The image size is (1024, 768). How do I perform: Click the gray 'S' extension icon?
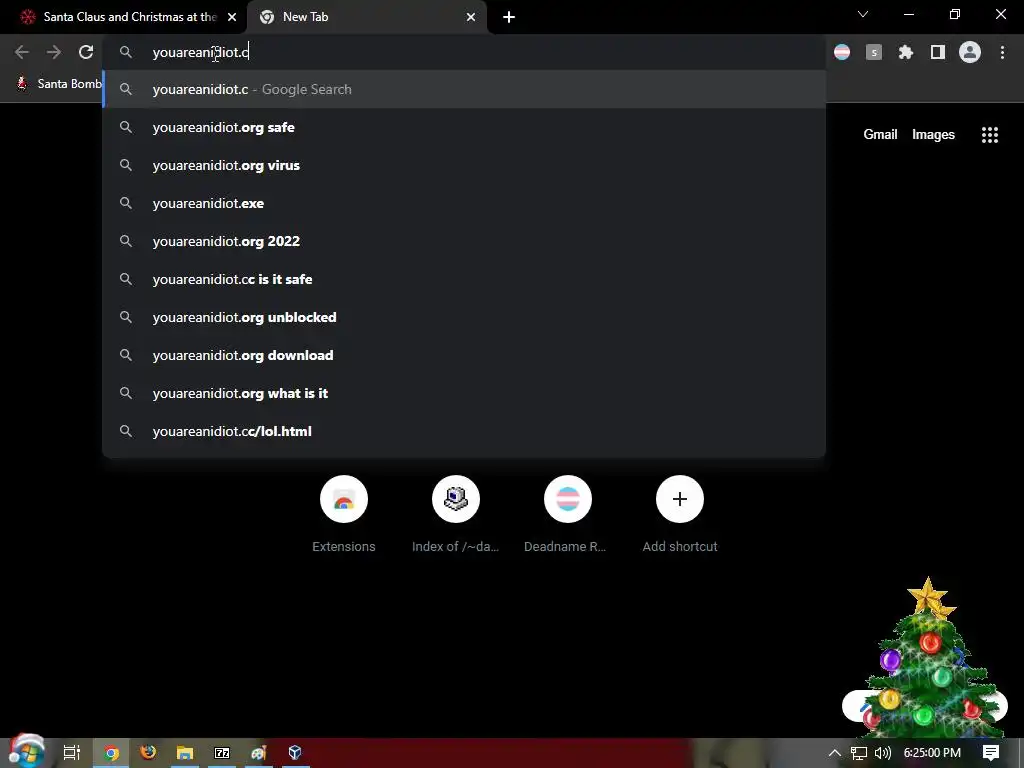pyautogui.click(x=874, y=52)
